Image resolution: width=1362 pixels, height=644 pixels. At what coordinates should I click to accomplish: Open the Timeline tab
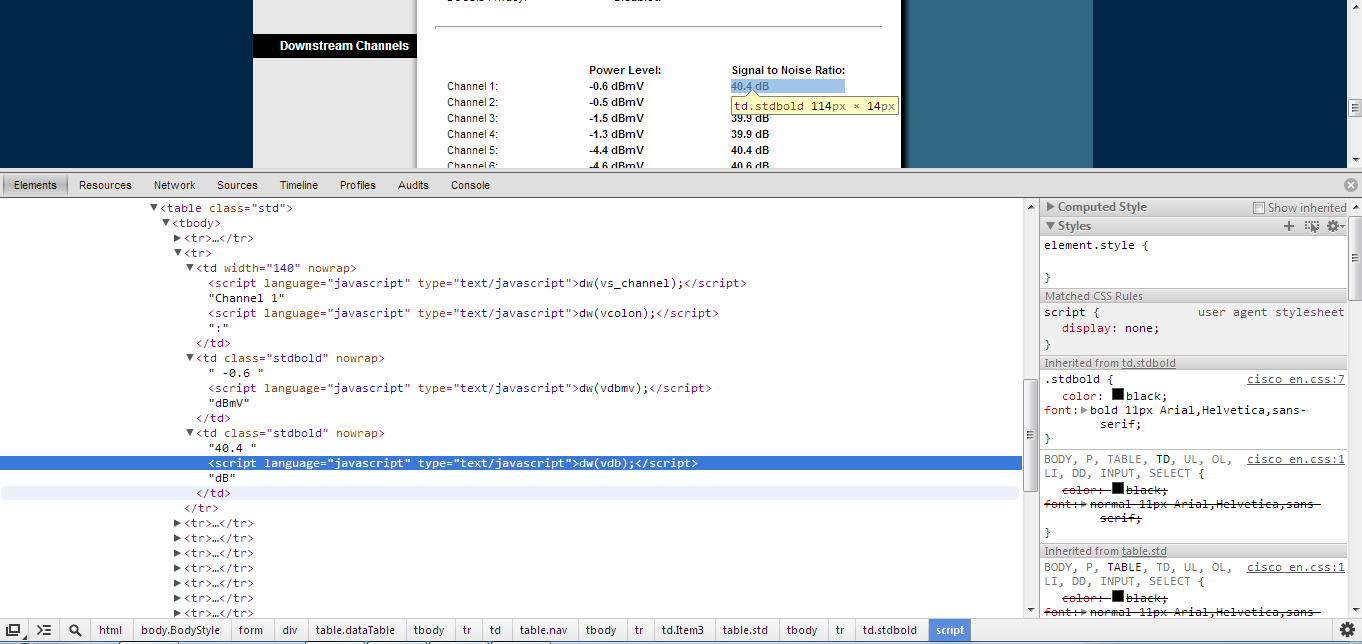[298, 185]
